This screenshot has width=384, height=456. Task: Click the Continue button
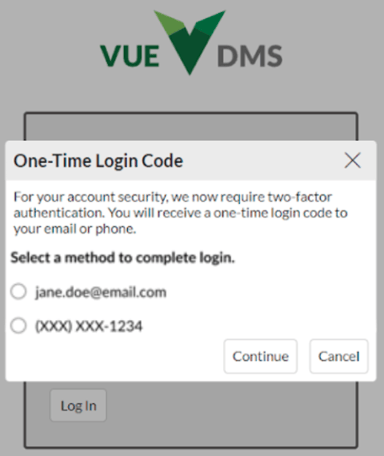pyautogui.click(x=260, y=356)
